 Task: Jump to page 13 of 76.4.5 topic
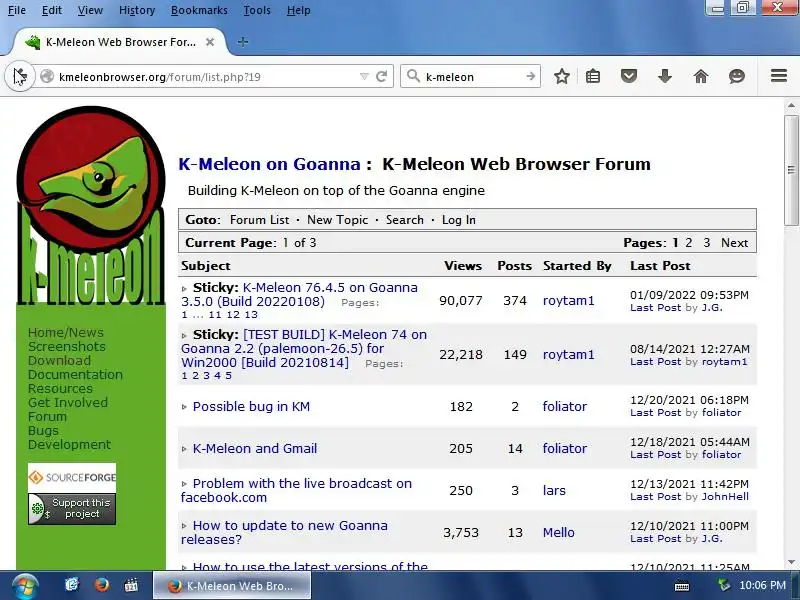(251, 315)
